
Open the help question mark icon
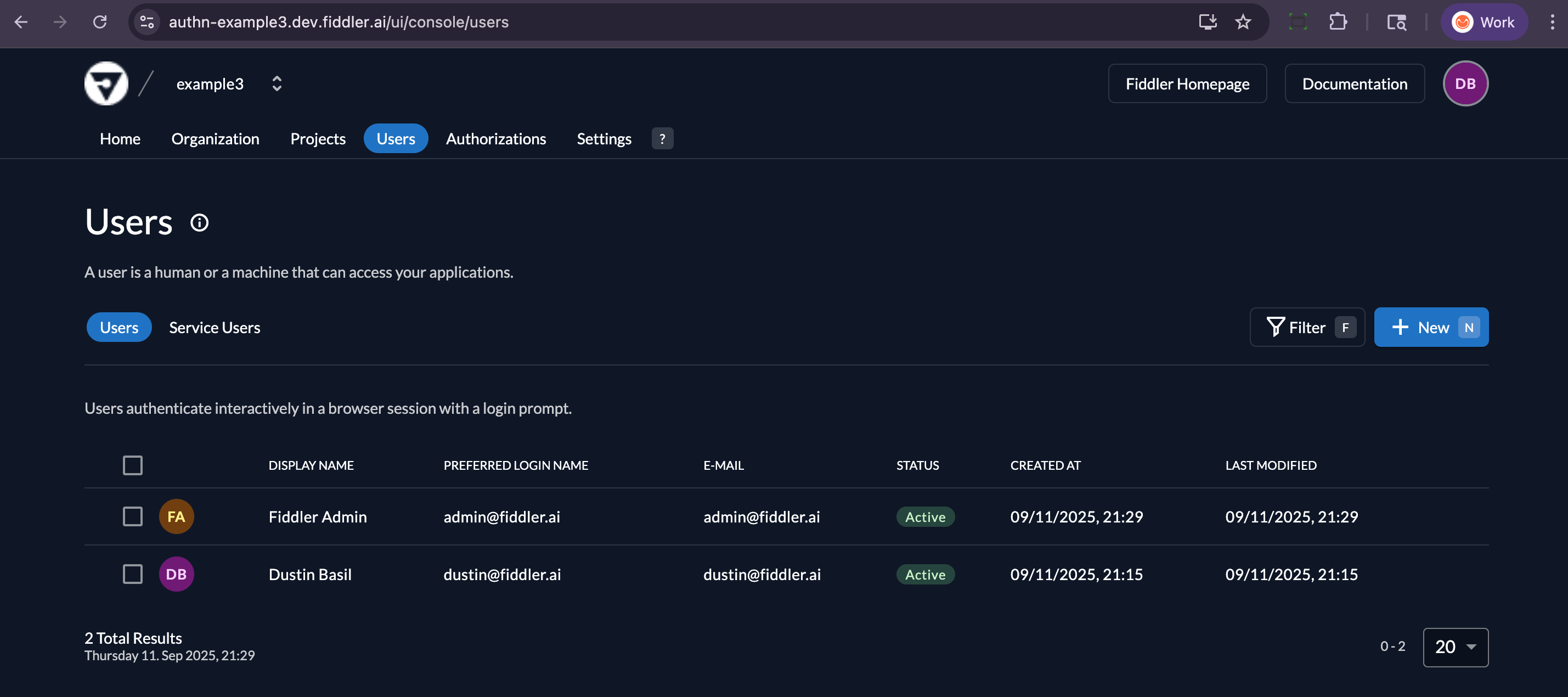click(662, 139)
